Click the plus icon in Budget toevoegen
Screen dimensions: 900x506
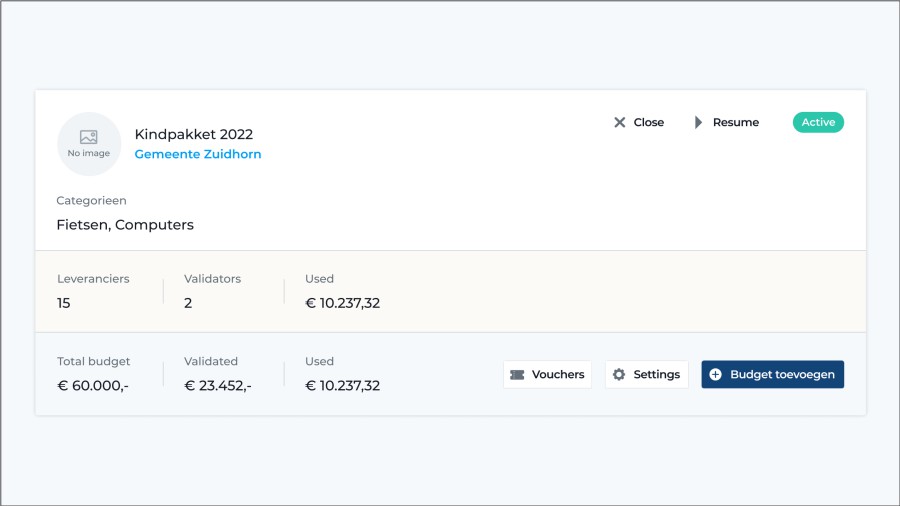click(x=715, y=375)
